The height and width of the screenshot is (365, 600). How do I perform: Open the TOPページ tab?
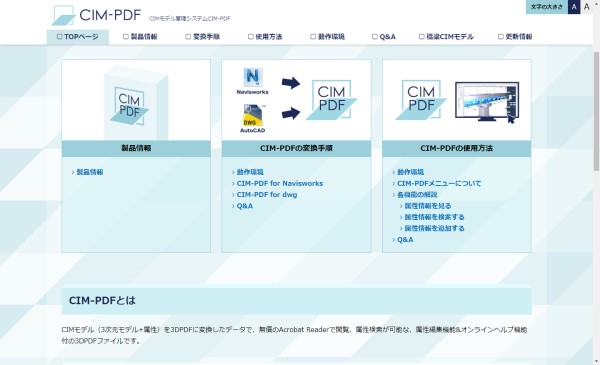(78, 37)
